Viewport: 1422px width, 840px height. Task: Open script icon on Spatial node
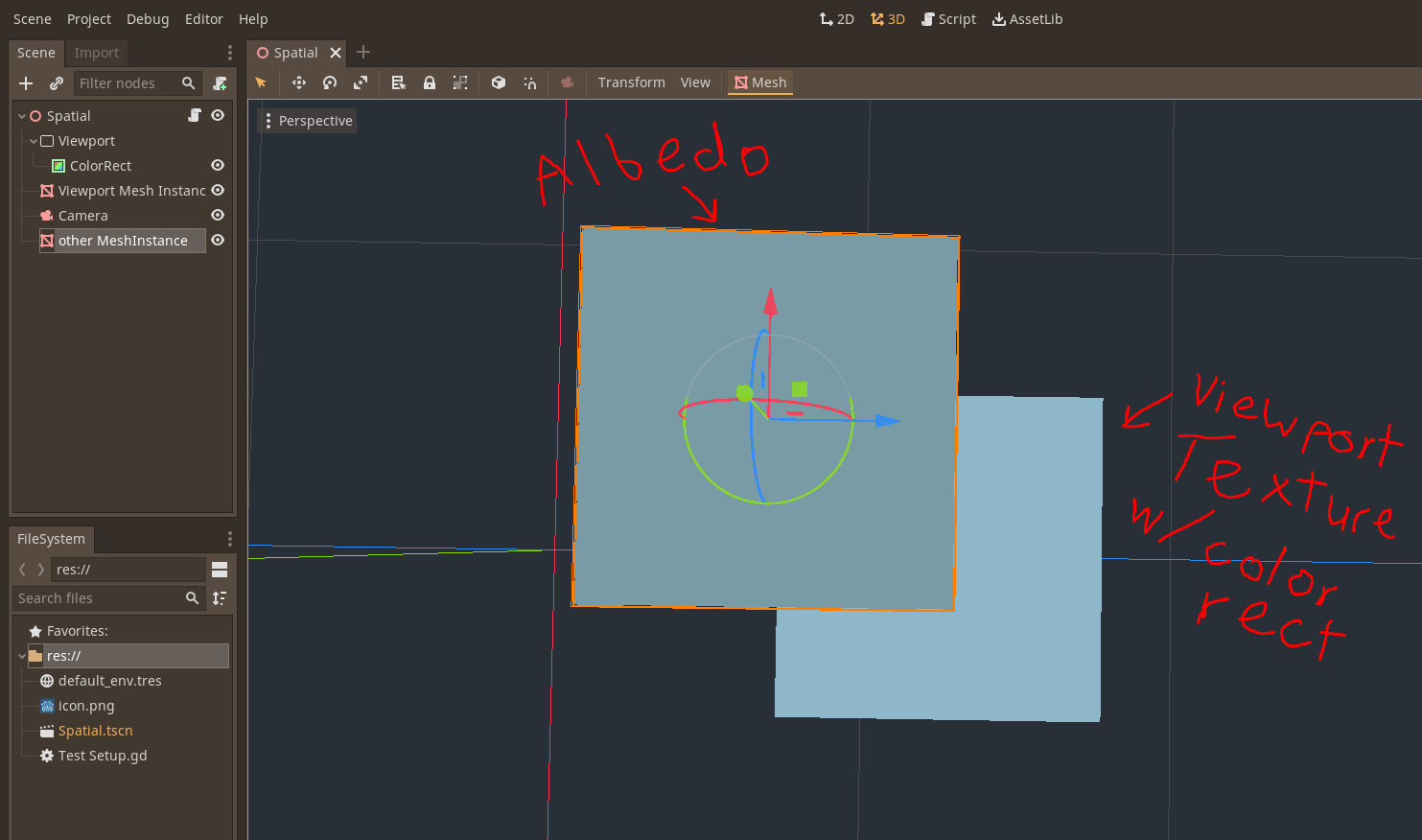click(x=195, y=115)
